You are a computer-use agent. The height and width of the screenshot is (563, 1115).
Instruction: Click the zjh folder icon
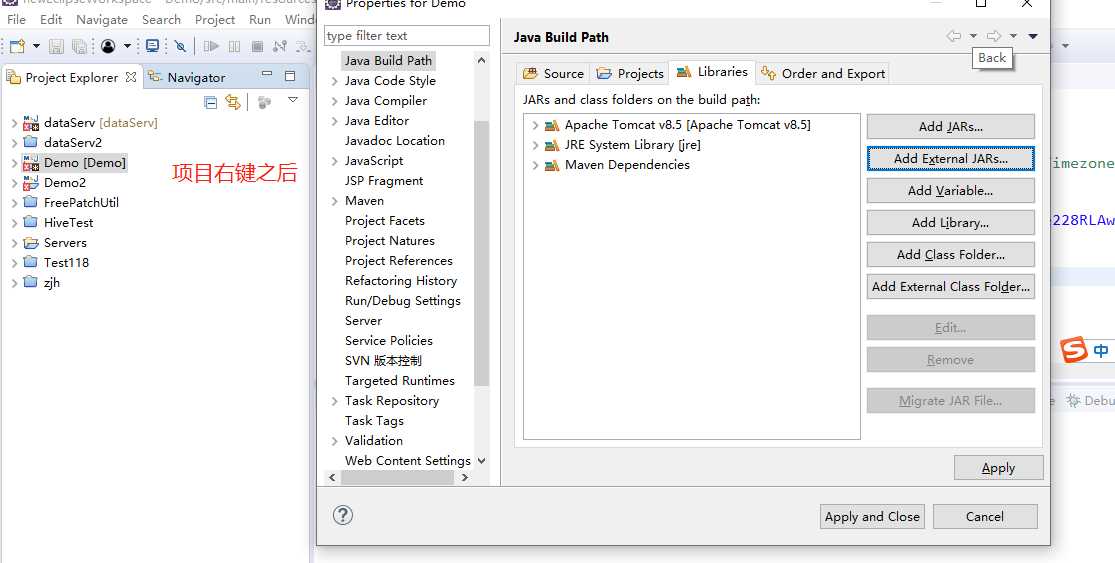point(31,282)
